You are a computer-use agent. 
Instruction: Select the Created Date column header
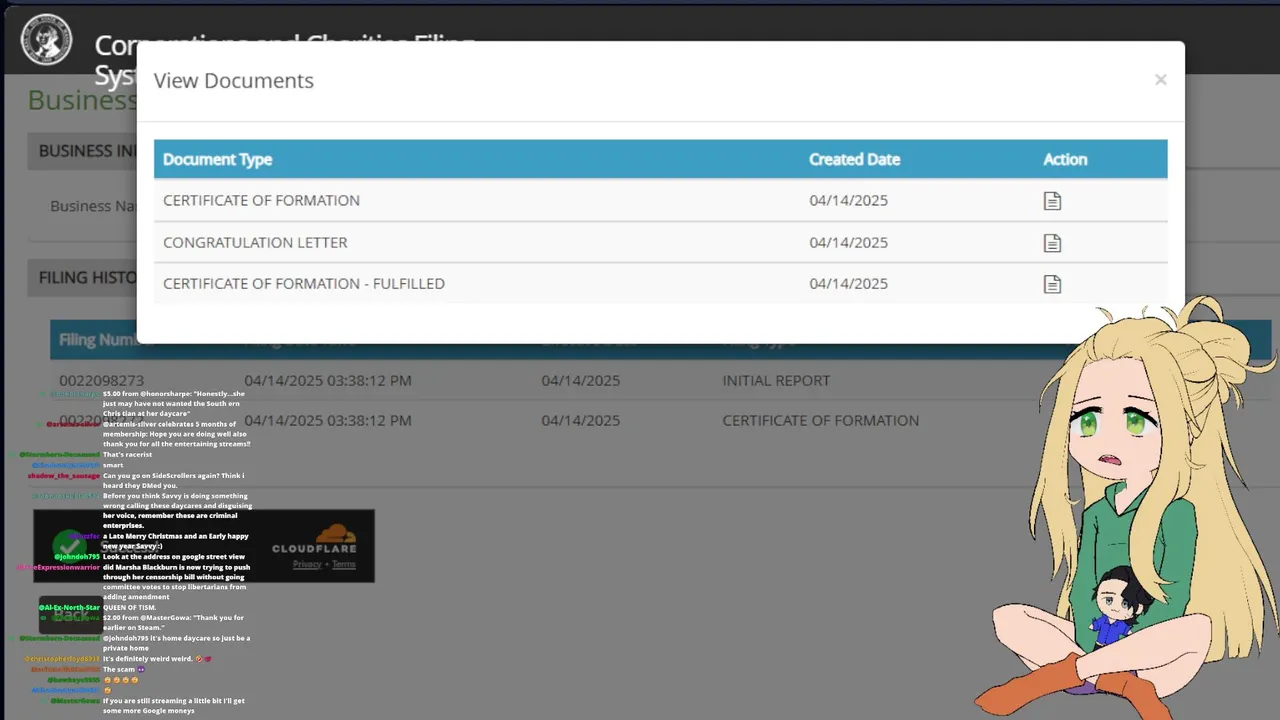pos(854,159)
